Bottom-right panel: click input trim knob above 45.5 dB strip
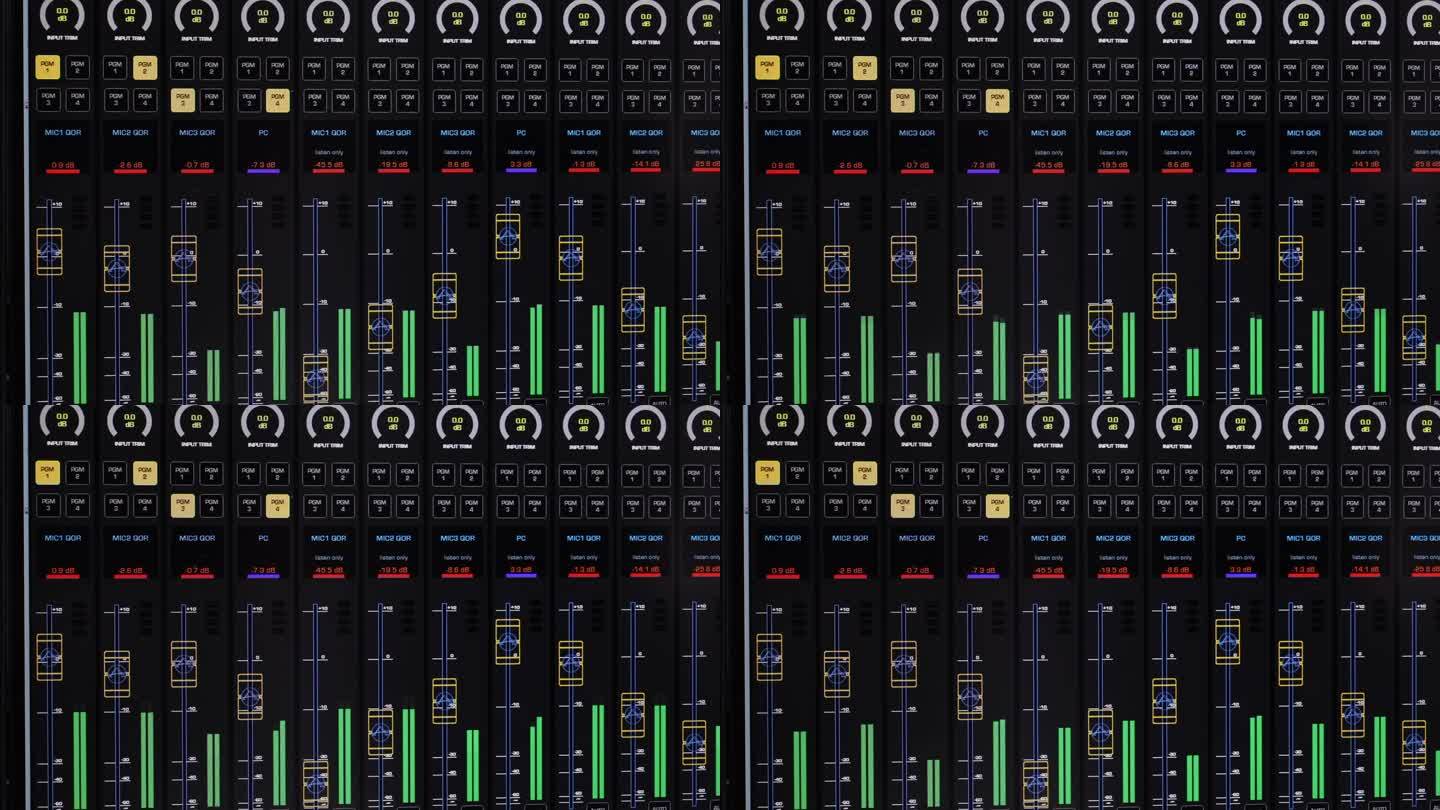 (1047, 424)
